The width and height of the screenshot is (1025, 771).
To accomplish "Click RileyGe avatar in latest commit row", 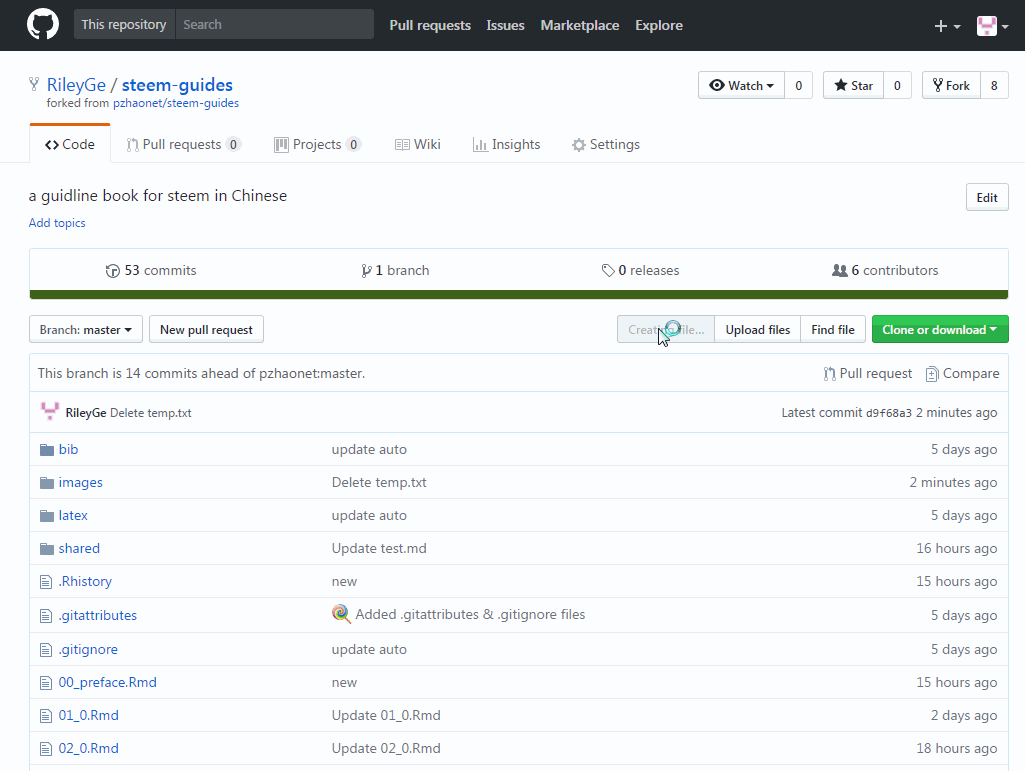I will coord(50,412).
